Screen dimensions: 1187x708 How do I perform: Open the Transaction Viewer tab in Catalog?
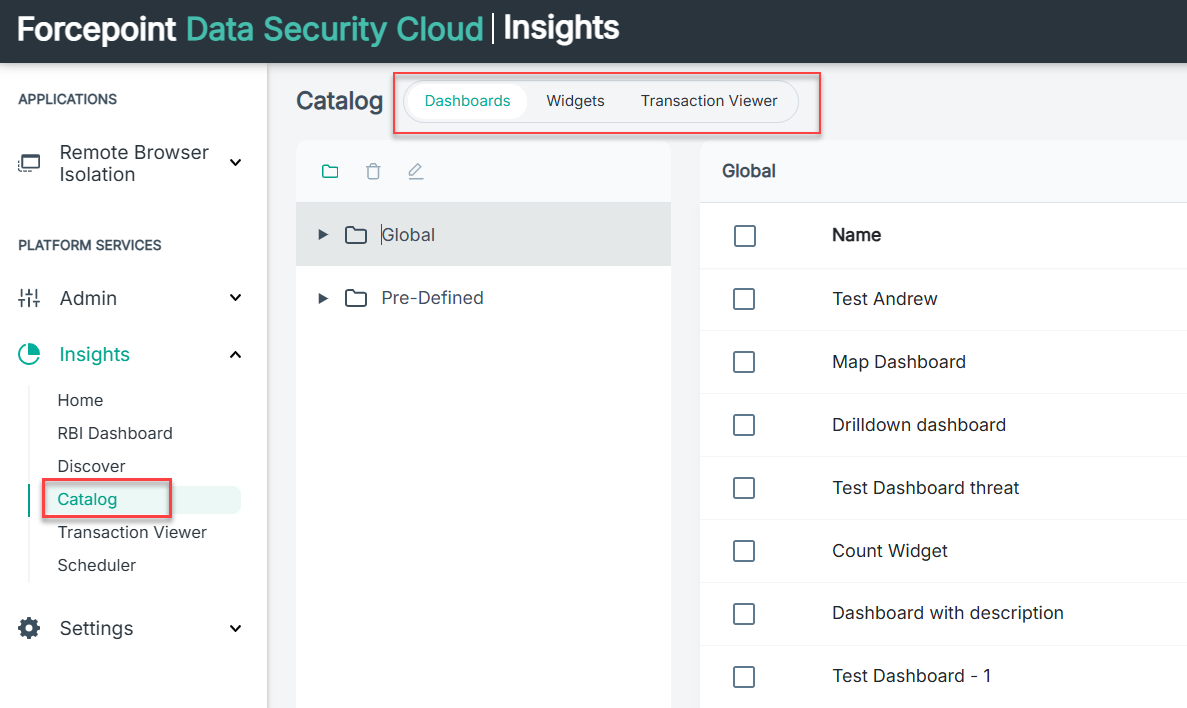point(709,101)
